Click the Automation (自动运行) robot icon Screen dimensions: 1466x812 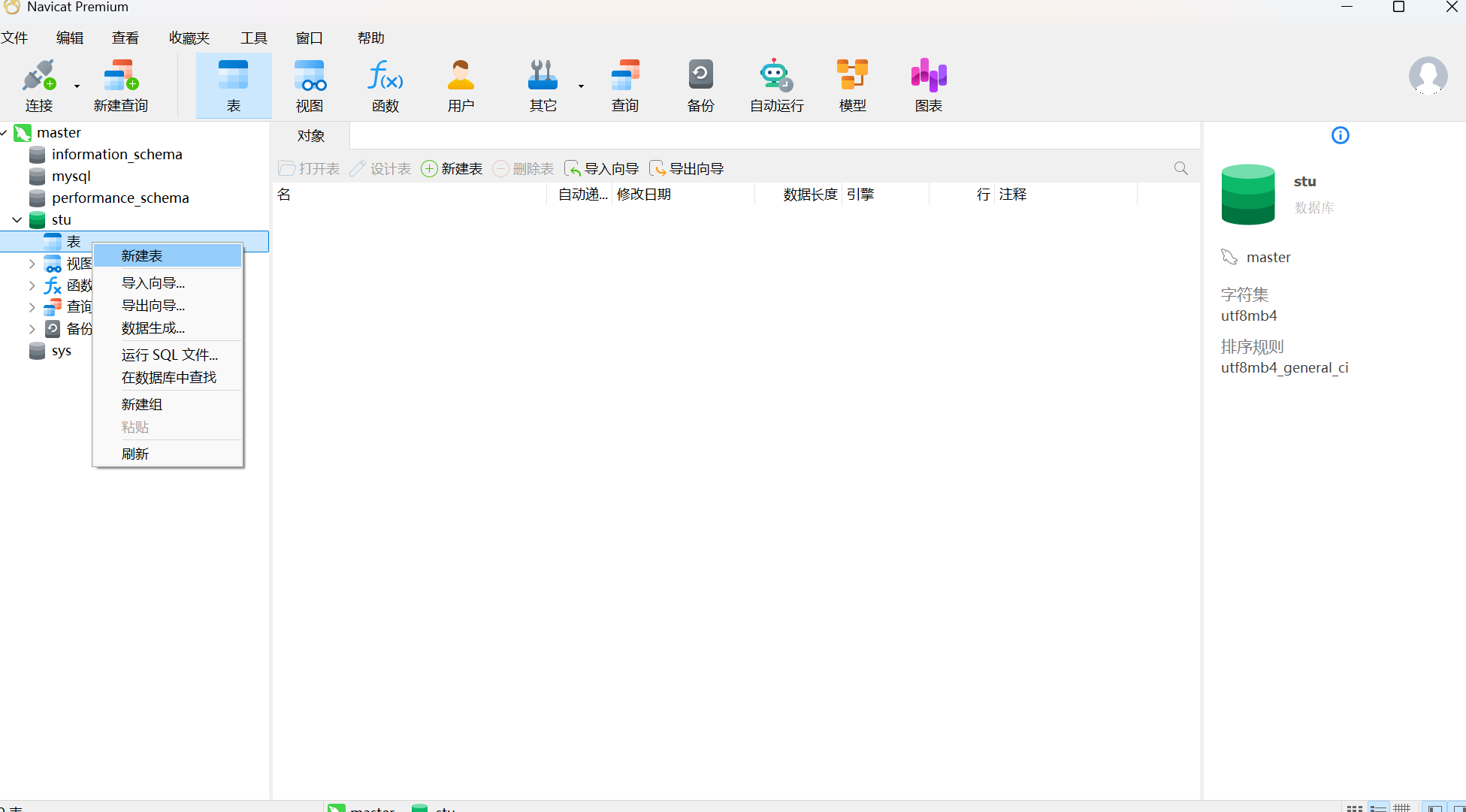coord(776,85)
